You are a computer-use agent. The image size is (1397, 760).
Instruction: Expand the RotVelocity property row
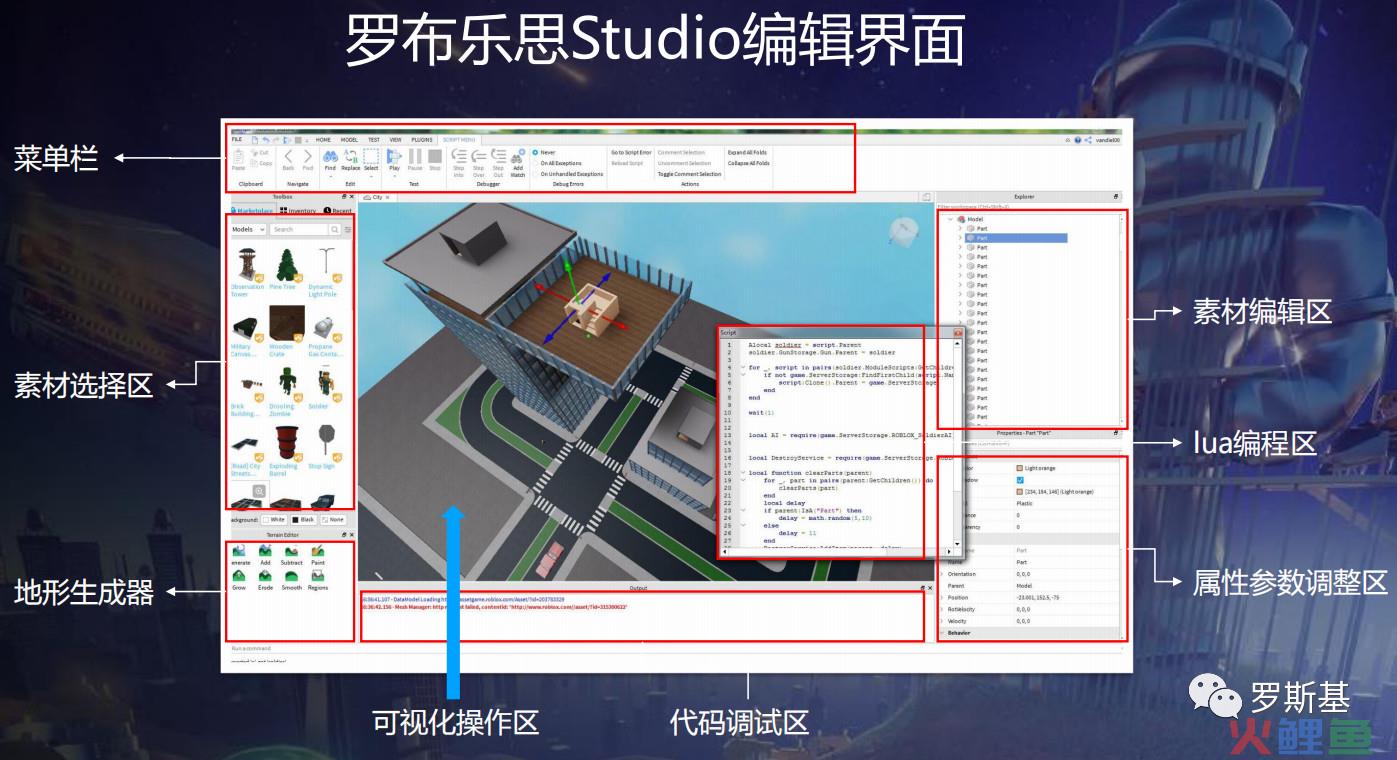coord(942,609)
